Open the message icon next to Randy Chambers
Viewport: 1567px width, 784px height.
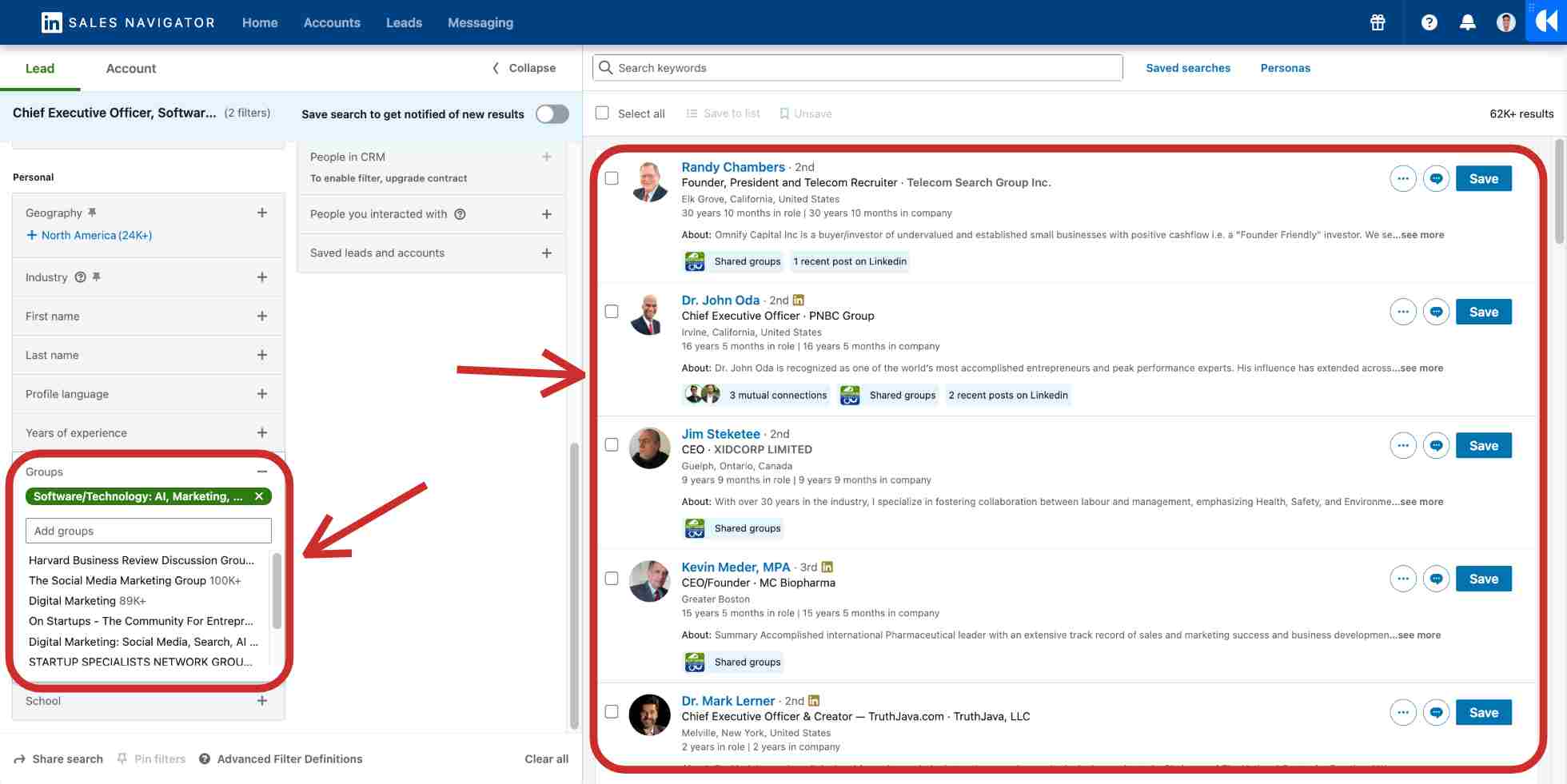coord(1436,178)
